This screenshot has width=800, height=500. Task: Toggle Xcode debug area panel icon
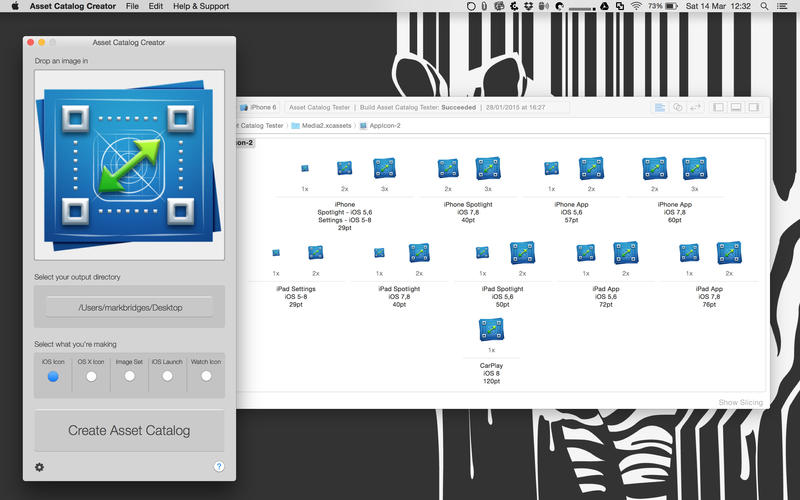pos(736,107)
